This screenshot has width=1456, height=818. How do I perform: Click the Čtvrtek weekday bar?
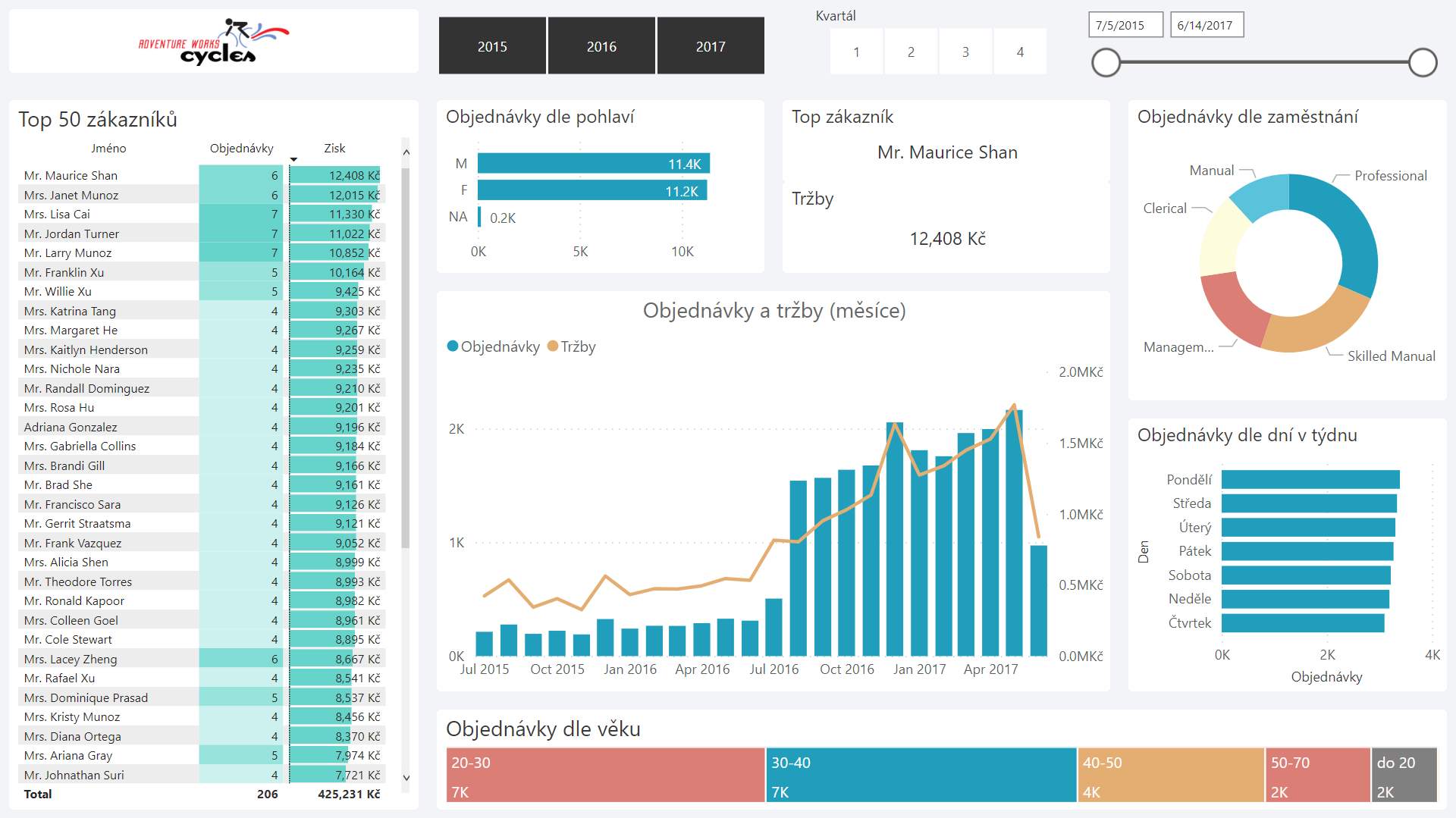[x=1303, y=623]
